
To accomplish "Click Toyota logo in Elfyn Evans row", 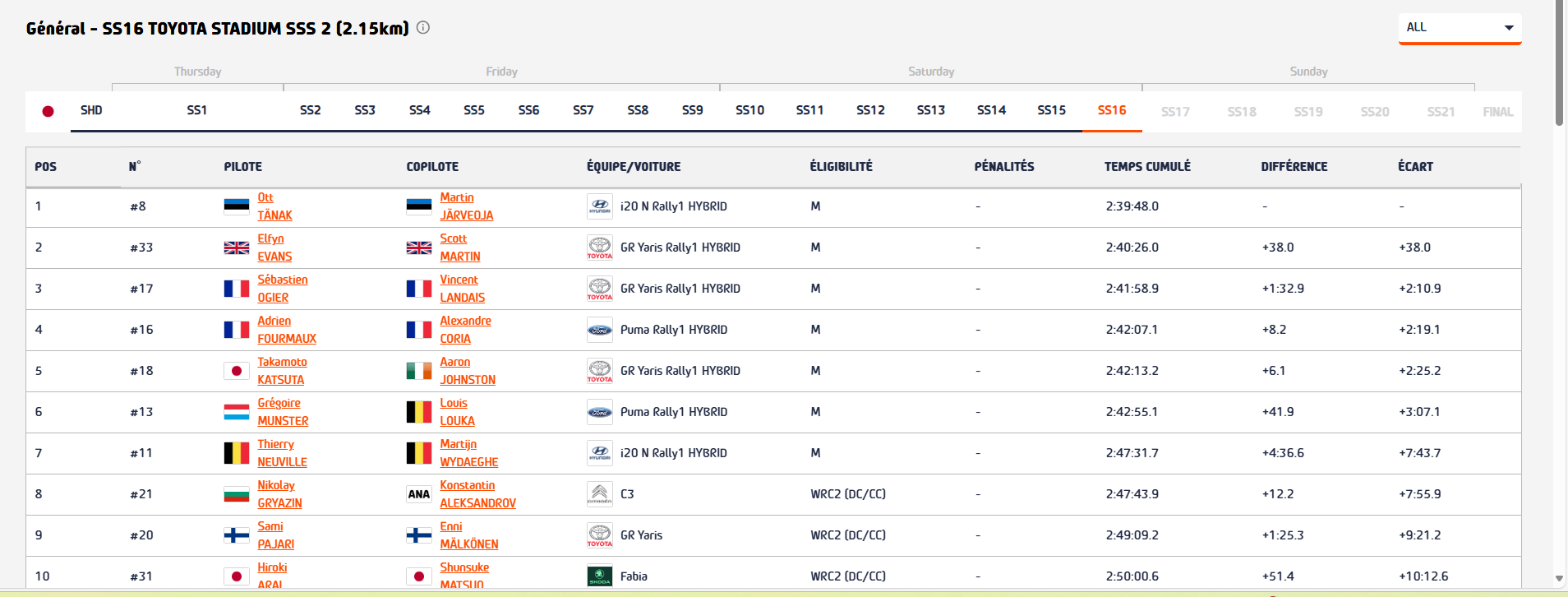I will 600,248.
